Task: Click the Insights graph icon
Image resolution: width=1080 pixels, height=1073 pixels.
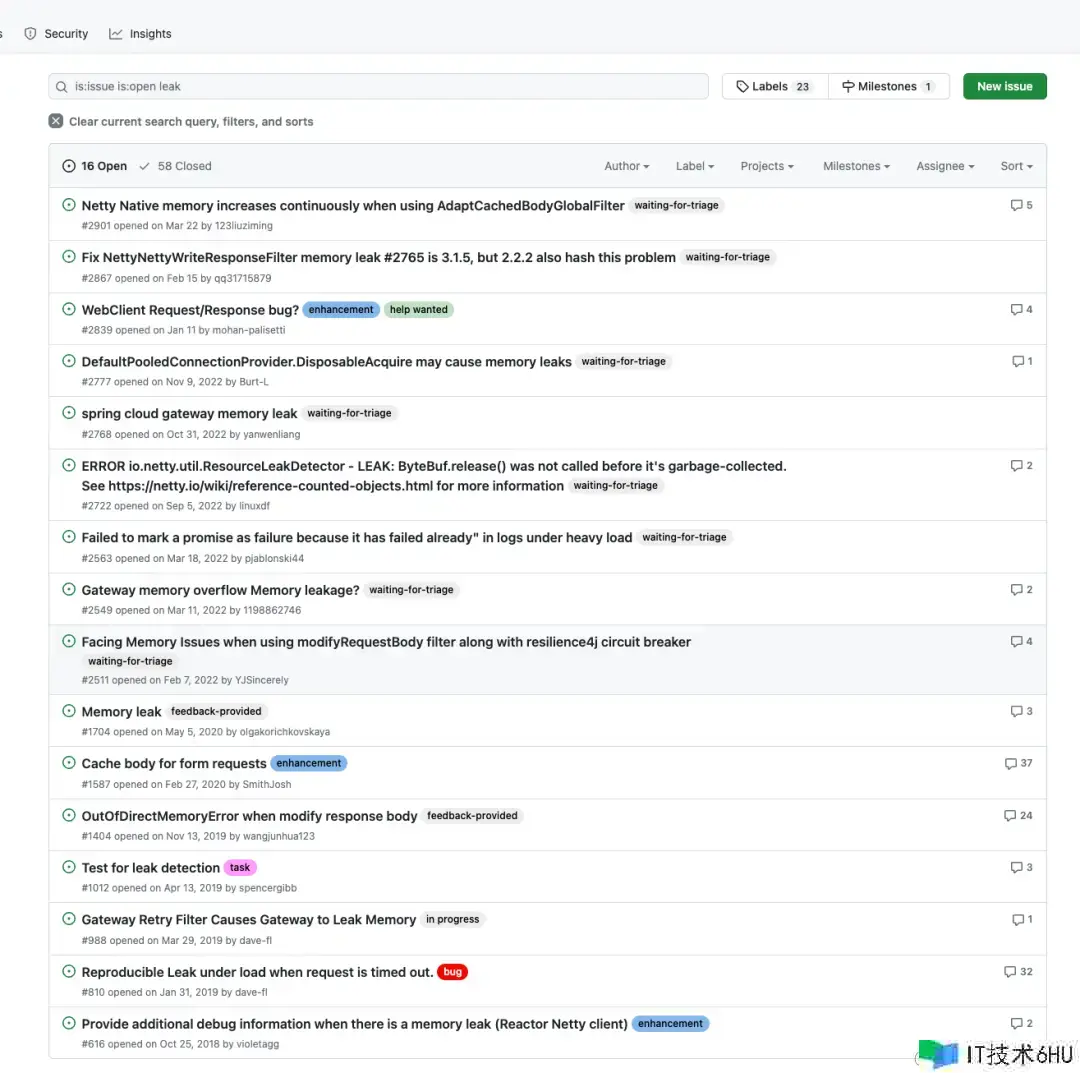Action: (116, 34)
